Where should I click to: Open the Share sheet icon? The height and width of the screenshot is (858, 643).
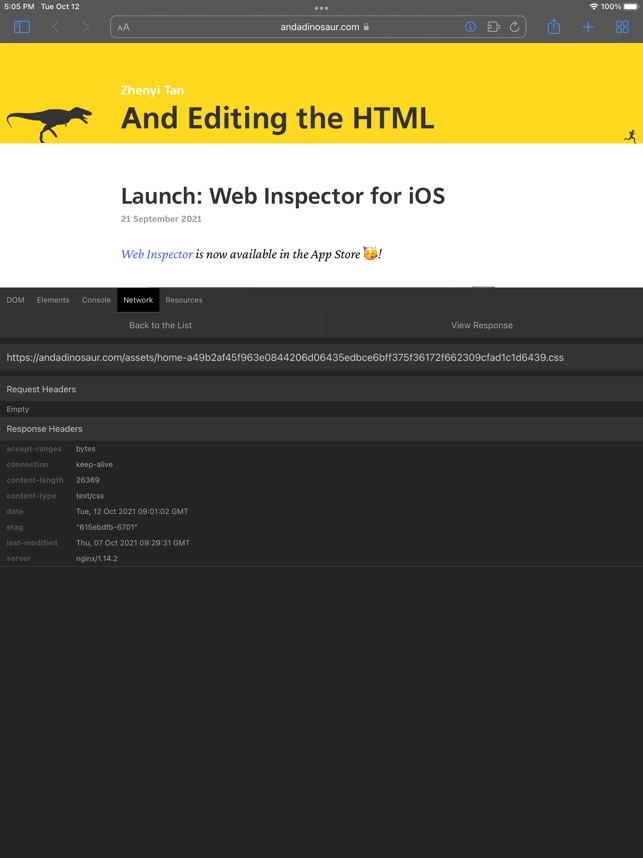pos(554,26)
